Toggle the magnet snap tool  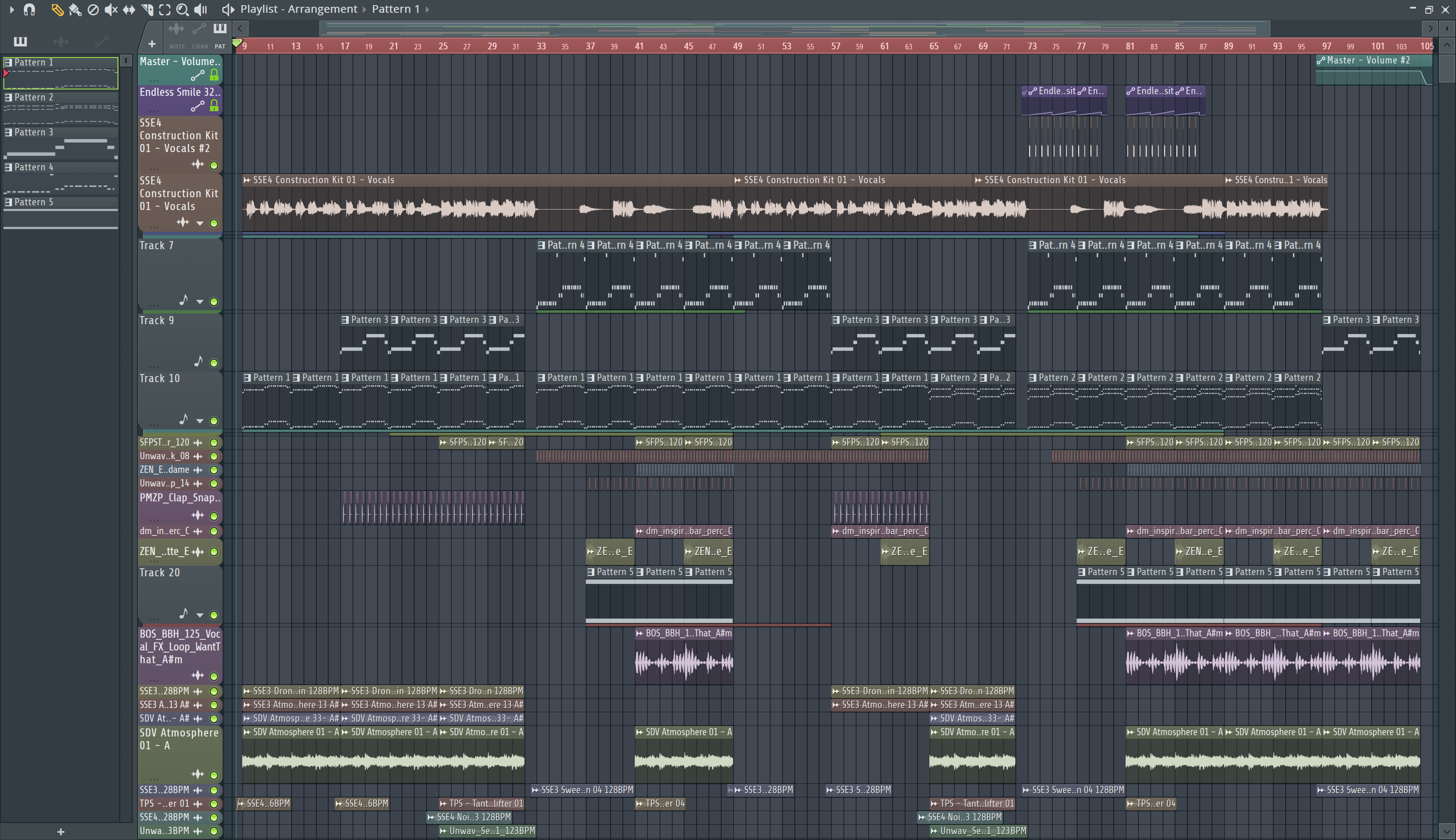coord(29,9)
